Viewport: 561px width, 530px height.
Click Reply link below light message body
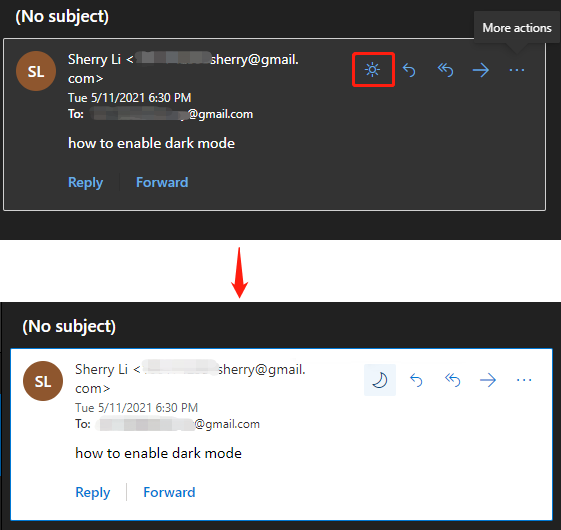point(93,492)
